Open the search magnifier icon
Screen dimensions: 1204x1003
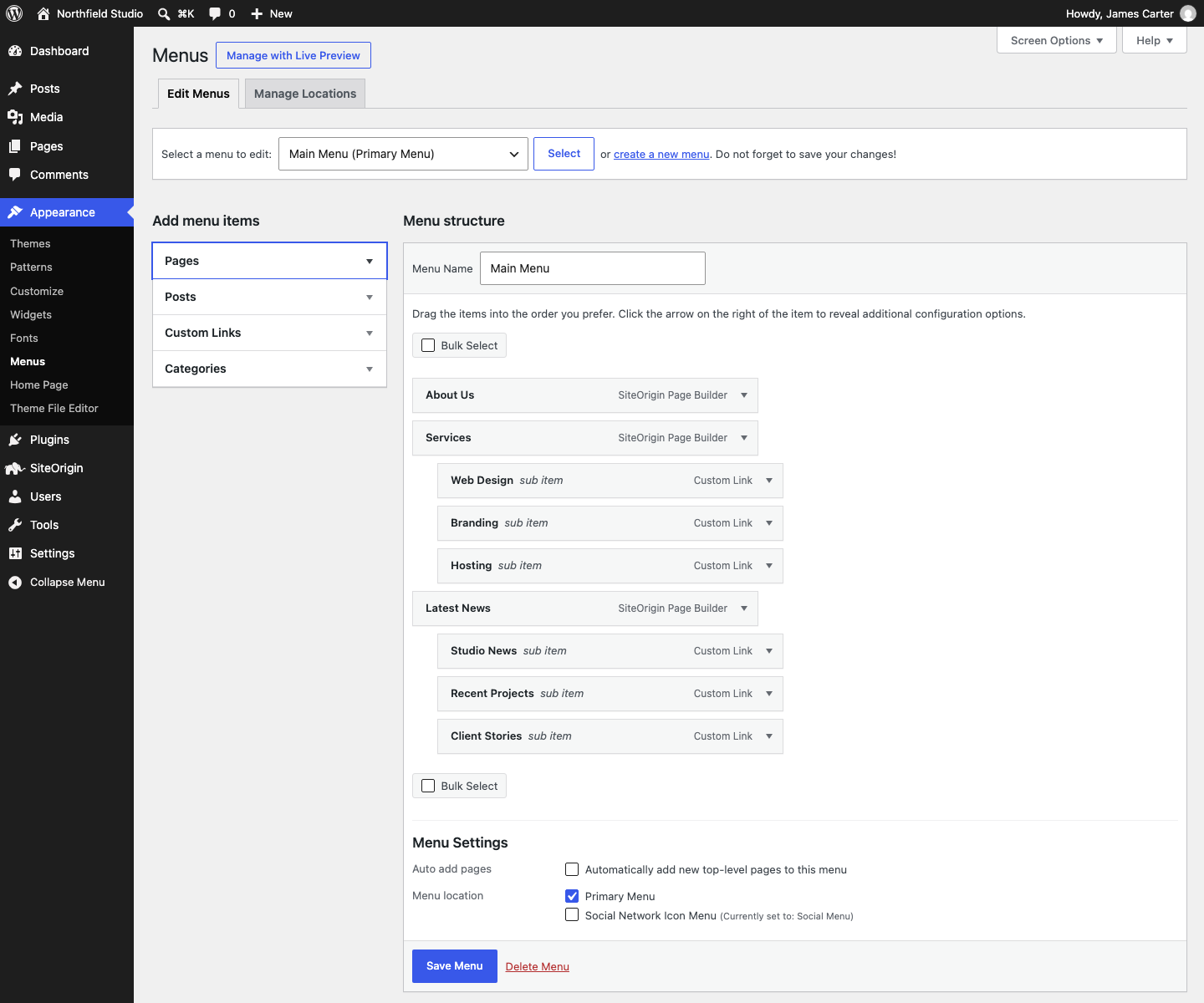164,13
